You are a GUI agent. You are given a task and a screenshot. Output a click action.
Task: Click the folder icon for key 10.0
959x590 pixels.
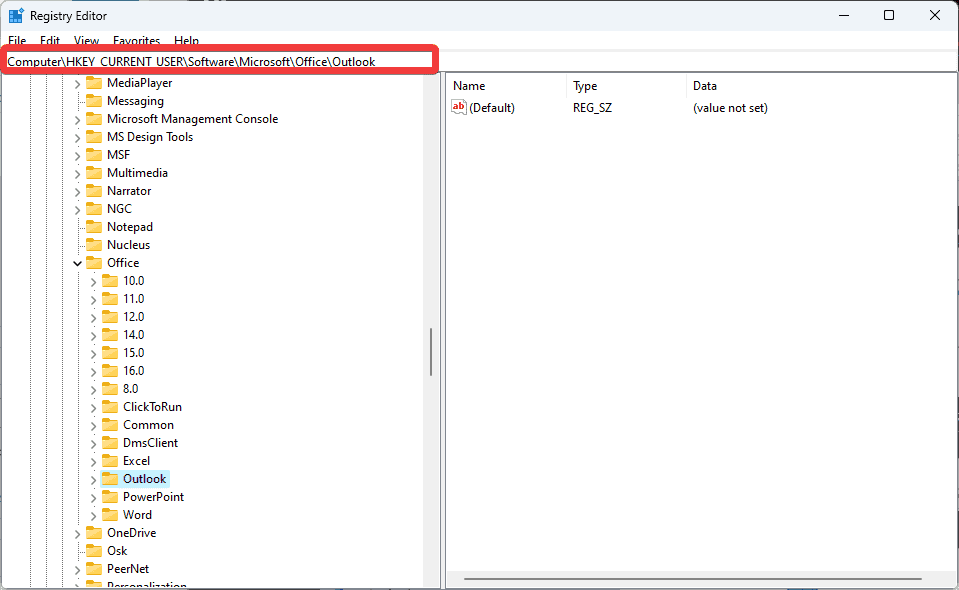click(109, 281)
